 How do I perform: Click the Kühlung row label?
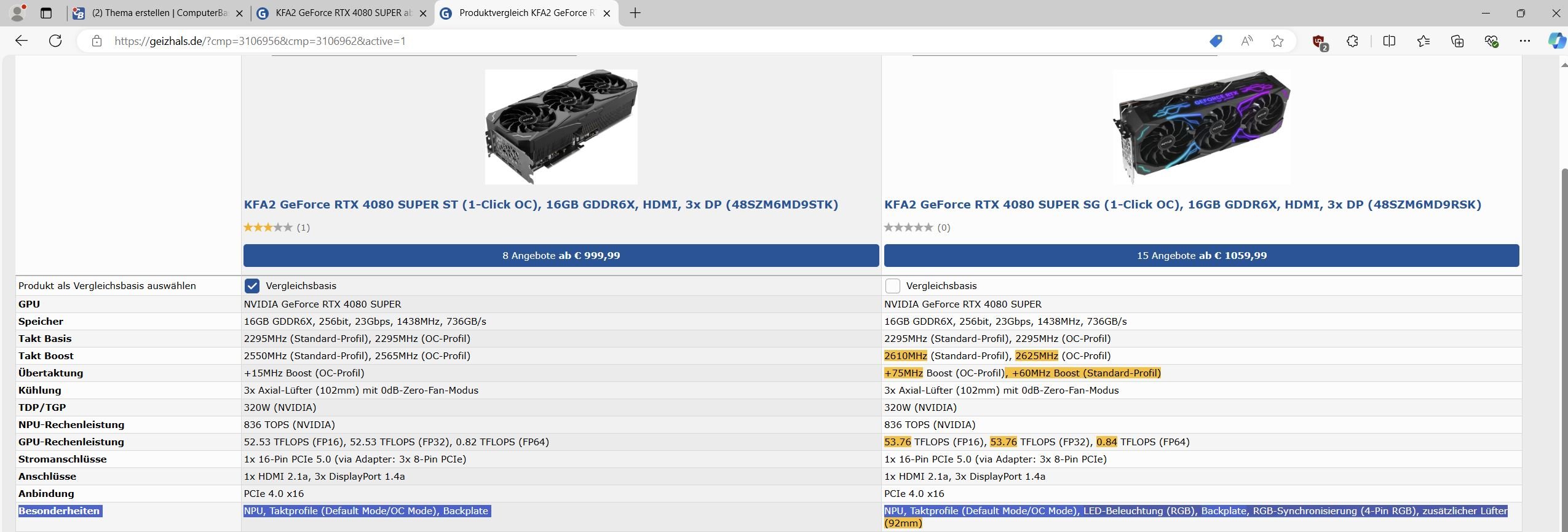point(40,391)
